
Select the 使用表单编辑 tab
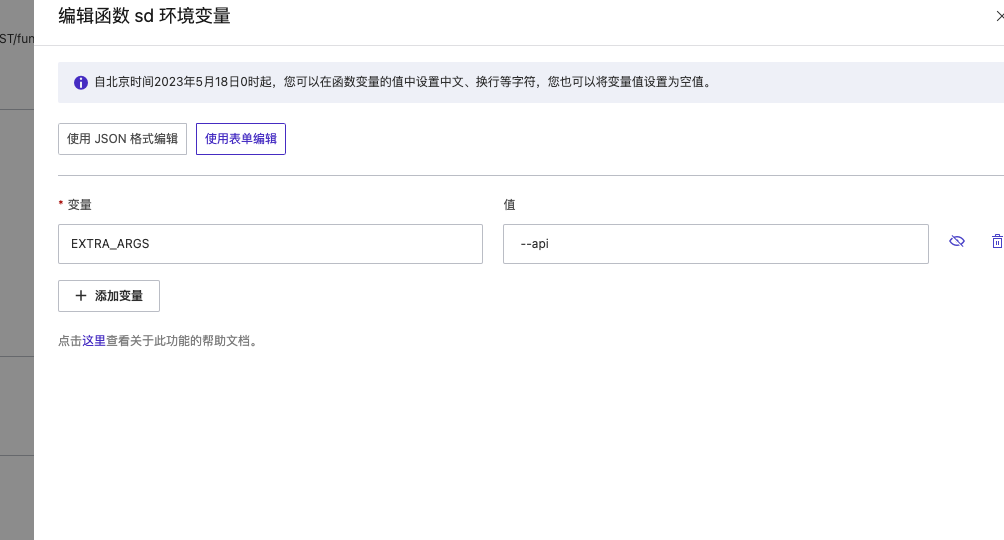pos(241,139)
